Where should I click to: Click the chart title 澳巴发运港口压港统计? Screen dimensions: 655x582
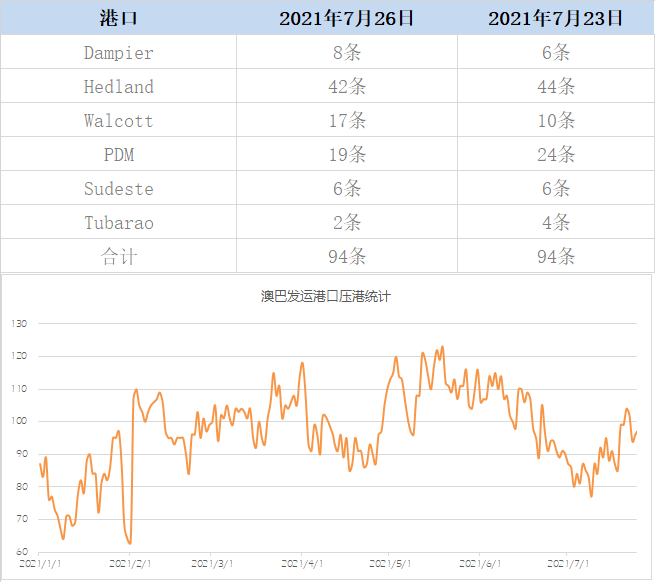point(326,296)
